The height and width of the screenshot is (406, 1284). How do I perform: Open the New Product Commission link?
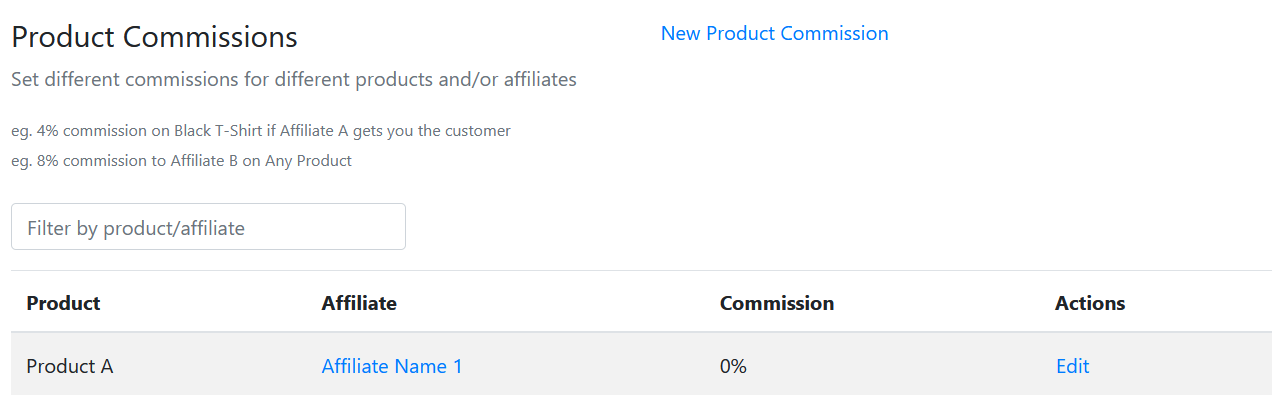(x=774, y=33)
